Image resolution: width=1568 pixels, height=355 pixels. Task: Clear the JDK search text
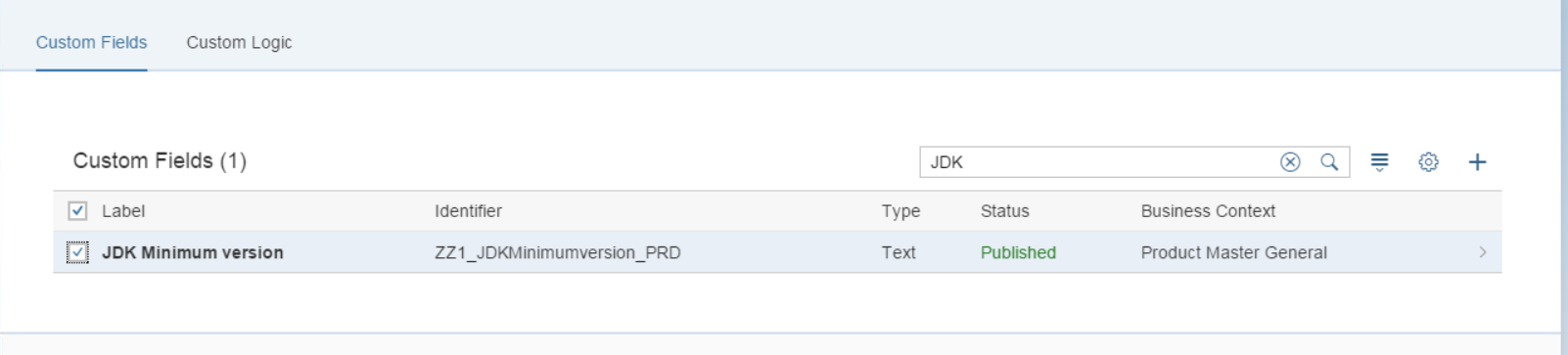tap(1290, 162)
